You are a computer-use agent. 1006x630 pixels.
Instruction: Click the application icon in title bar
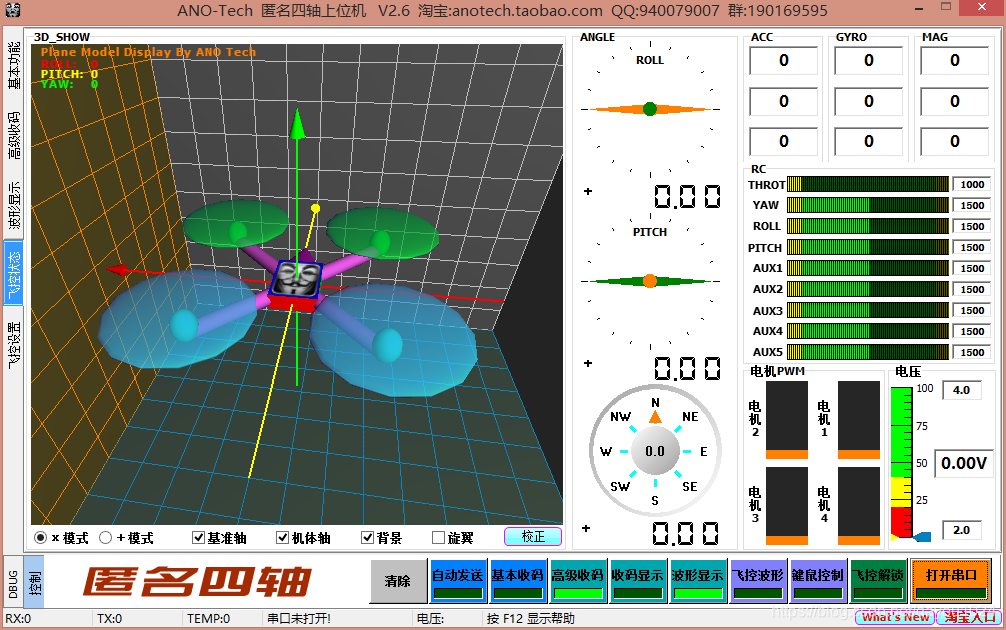click(12, 10)
